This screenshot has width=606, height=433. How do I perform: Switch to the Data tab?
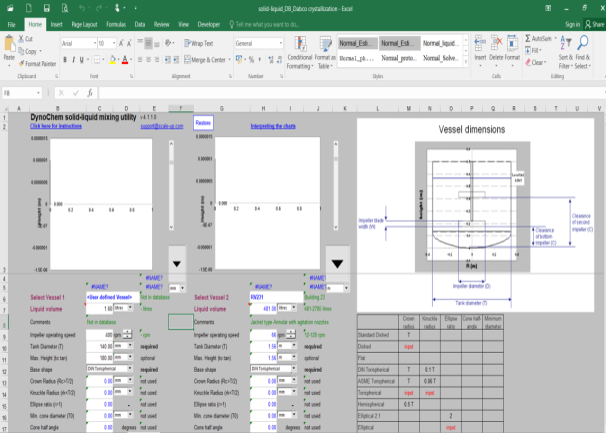coord(140,25)
